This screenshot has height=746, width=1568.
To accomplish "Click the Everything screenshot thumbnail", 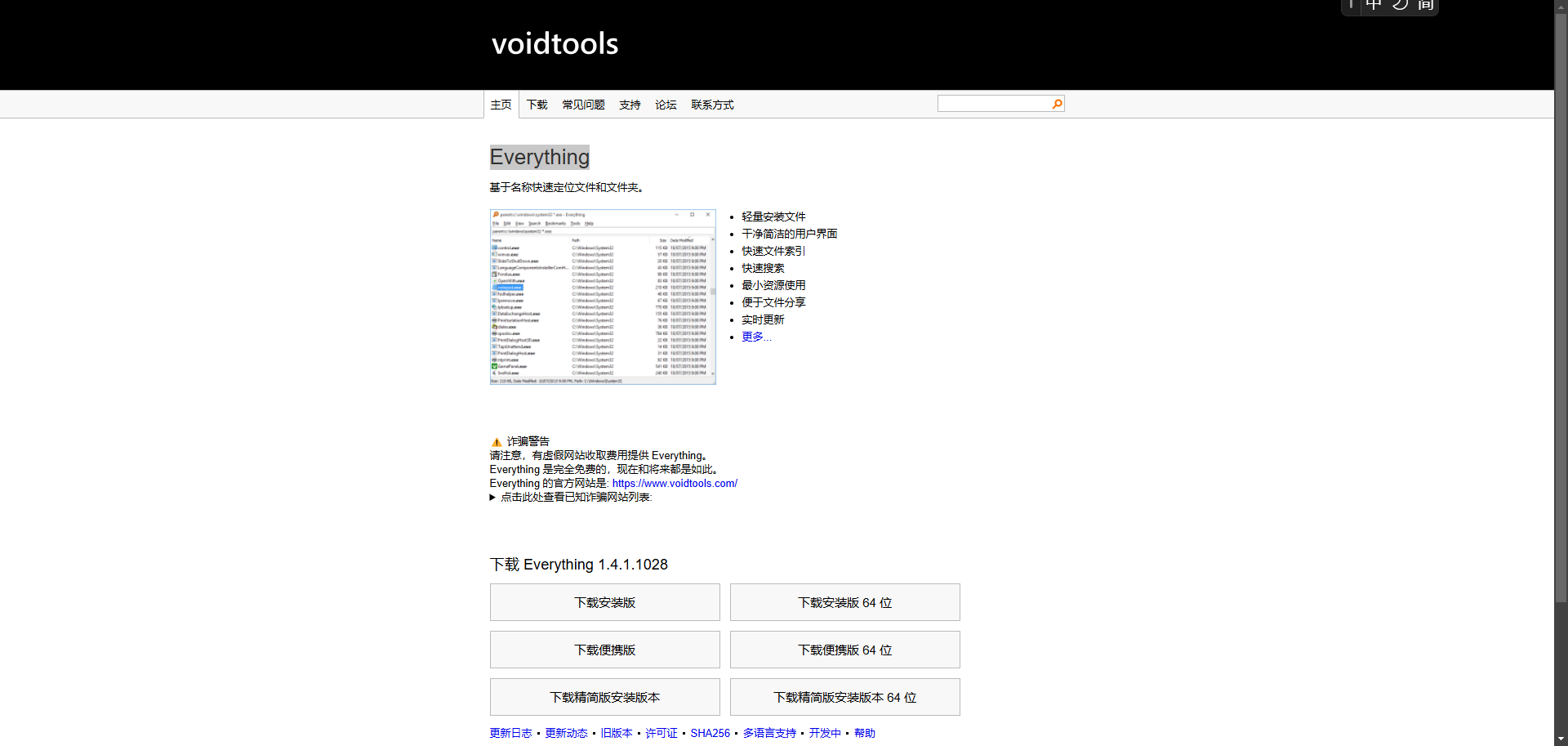I will coord(603,297).
